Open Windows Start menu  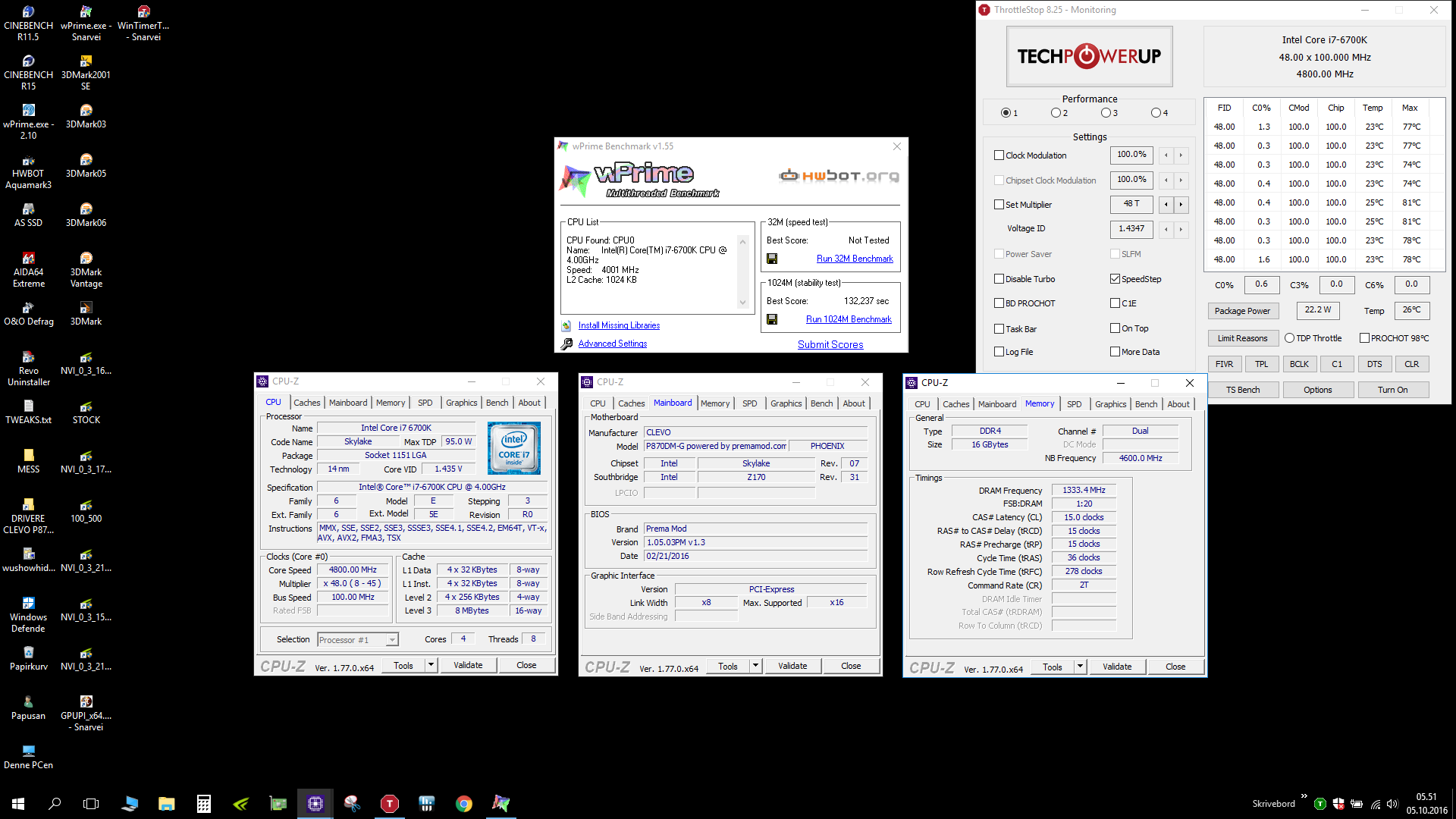coord(18,803)
